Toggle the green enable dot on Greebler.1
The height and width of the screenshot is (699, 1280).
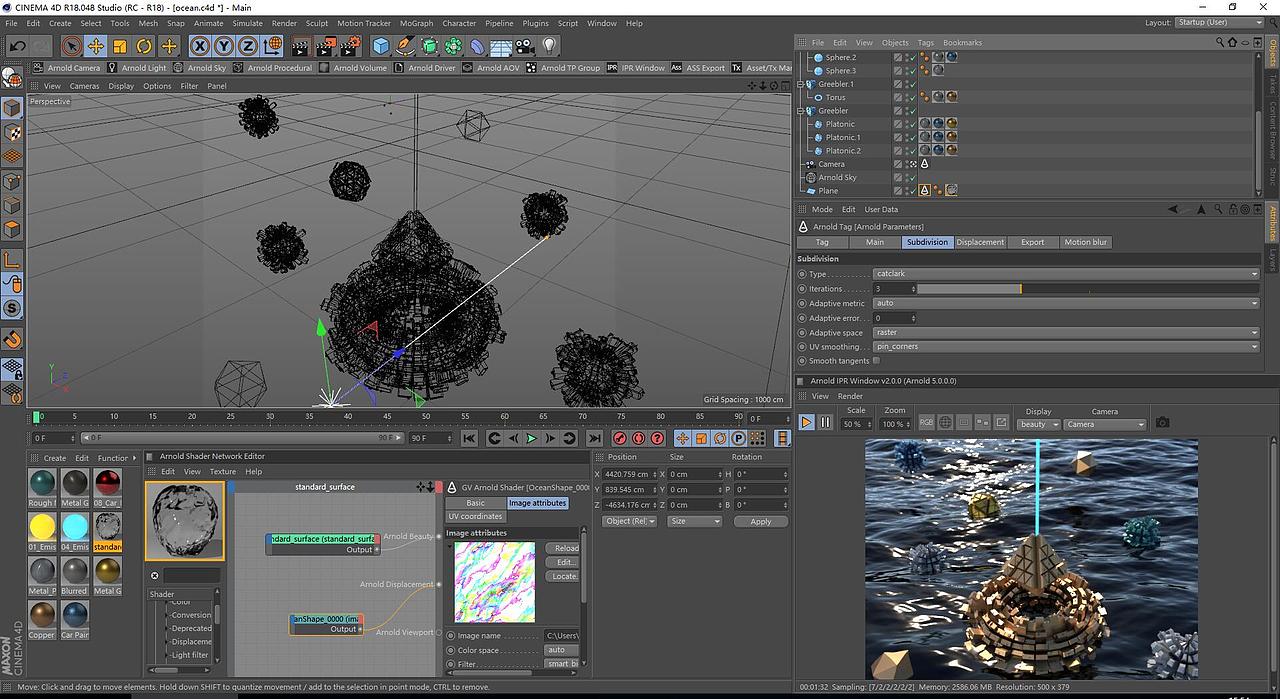(x=913, y=84)
